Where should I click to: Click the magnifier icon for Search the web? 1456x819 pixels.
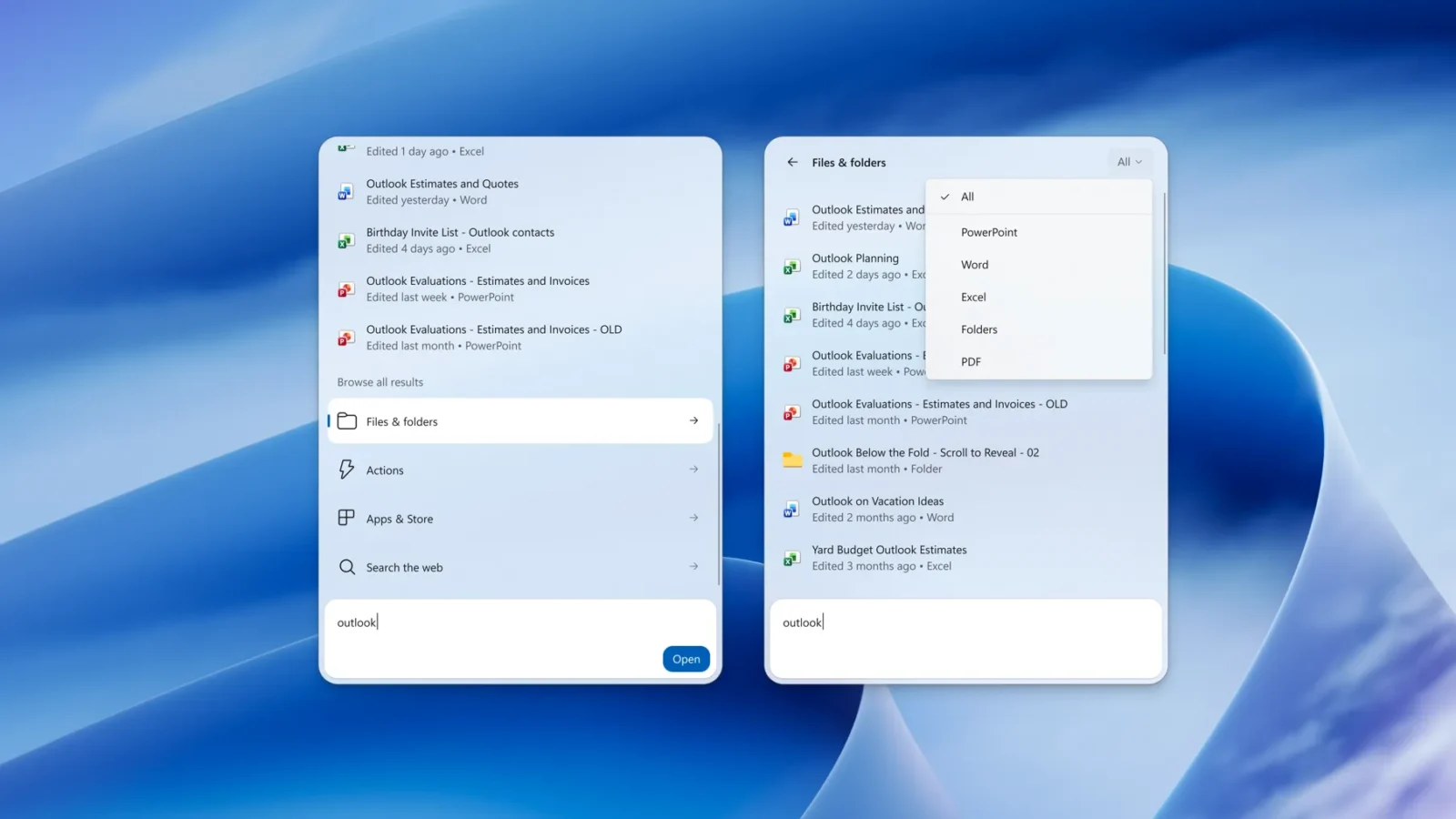(x=347, y=567)
